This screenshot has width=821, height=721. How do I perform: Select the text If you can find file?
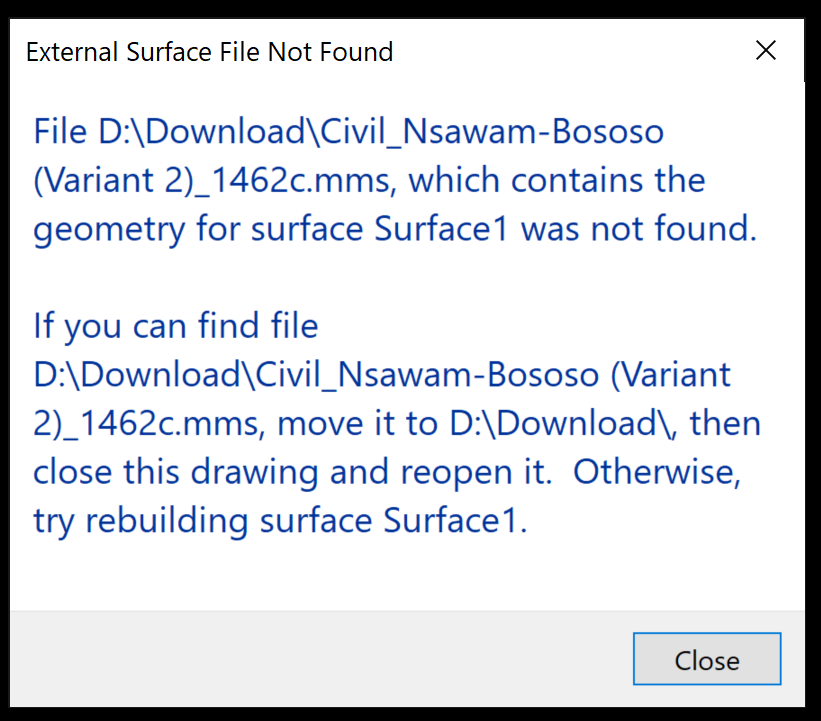pyautogui.click(x=175, y=325)
